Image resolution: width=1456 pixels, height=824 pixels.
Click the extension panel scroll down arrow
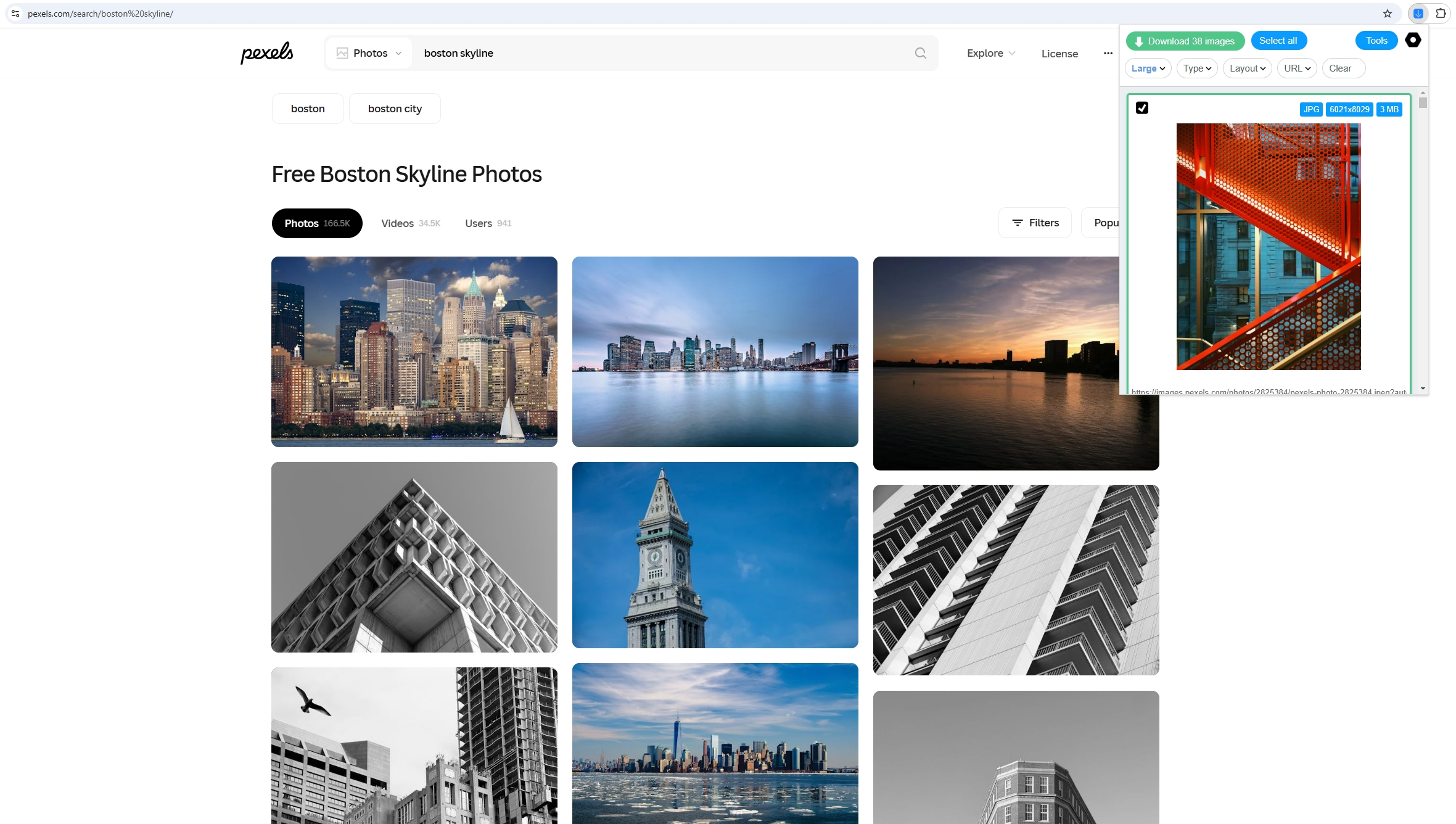(x=1423, y=389)
